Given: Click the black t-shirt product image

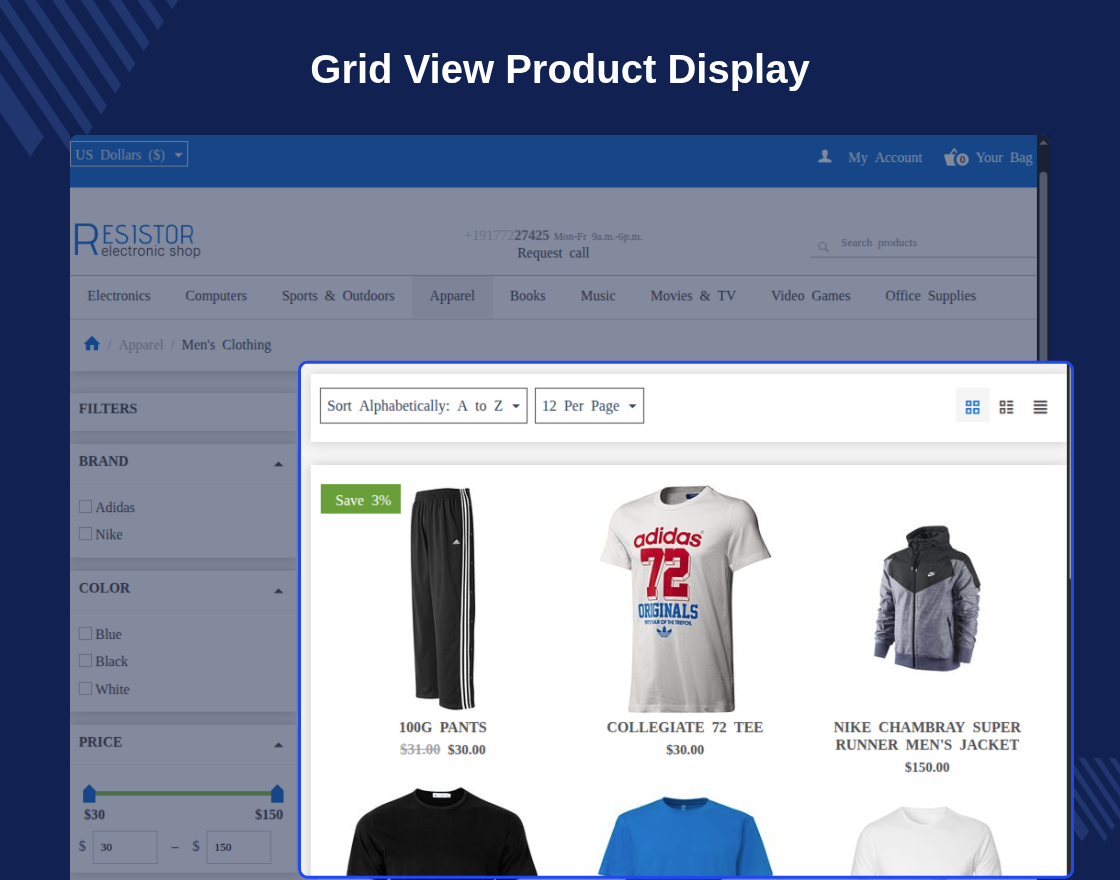Looking at the screenshot, I should pos(442,831).
